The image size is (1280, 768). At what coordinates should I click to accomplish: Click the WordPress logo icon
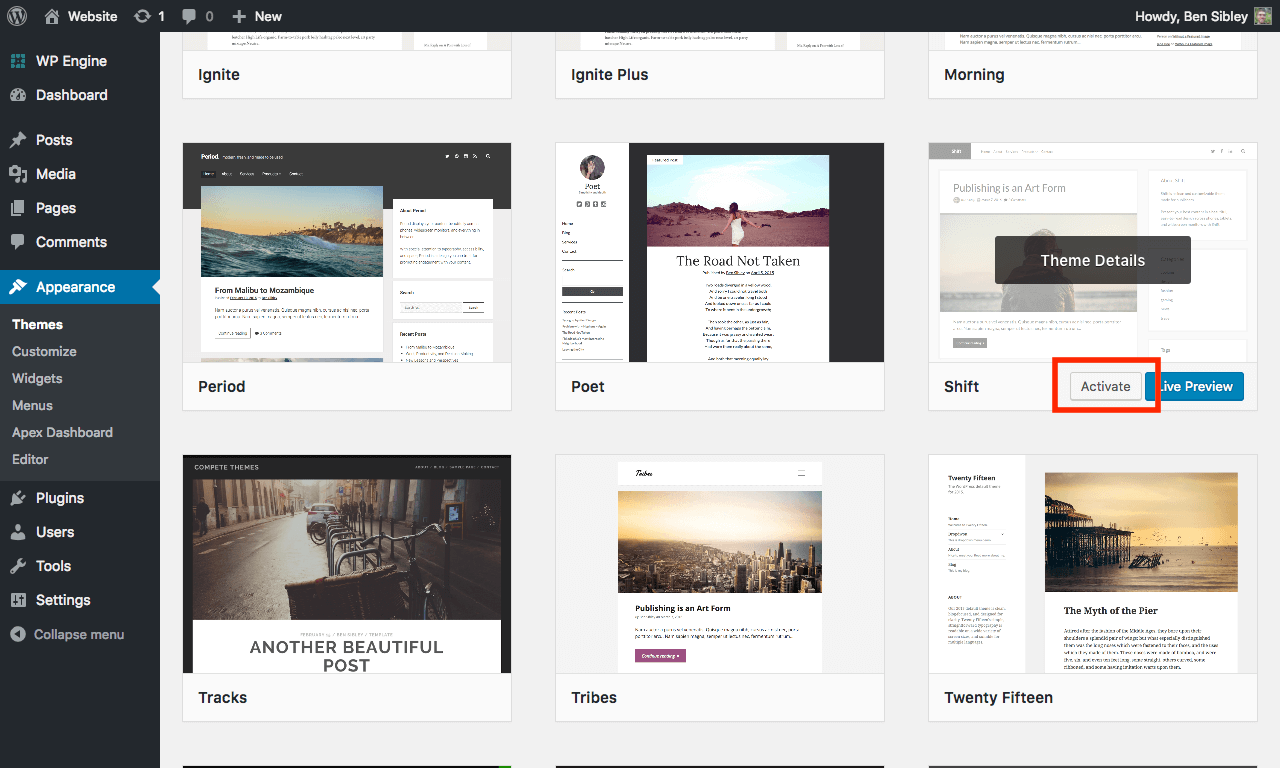point(17,16)
